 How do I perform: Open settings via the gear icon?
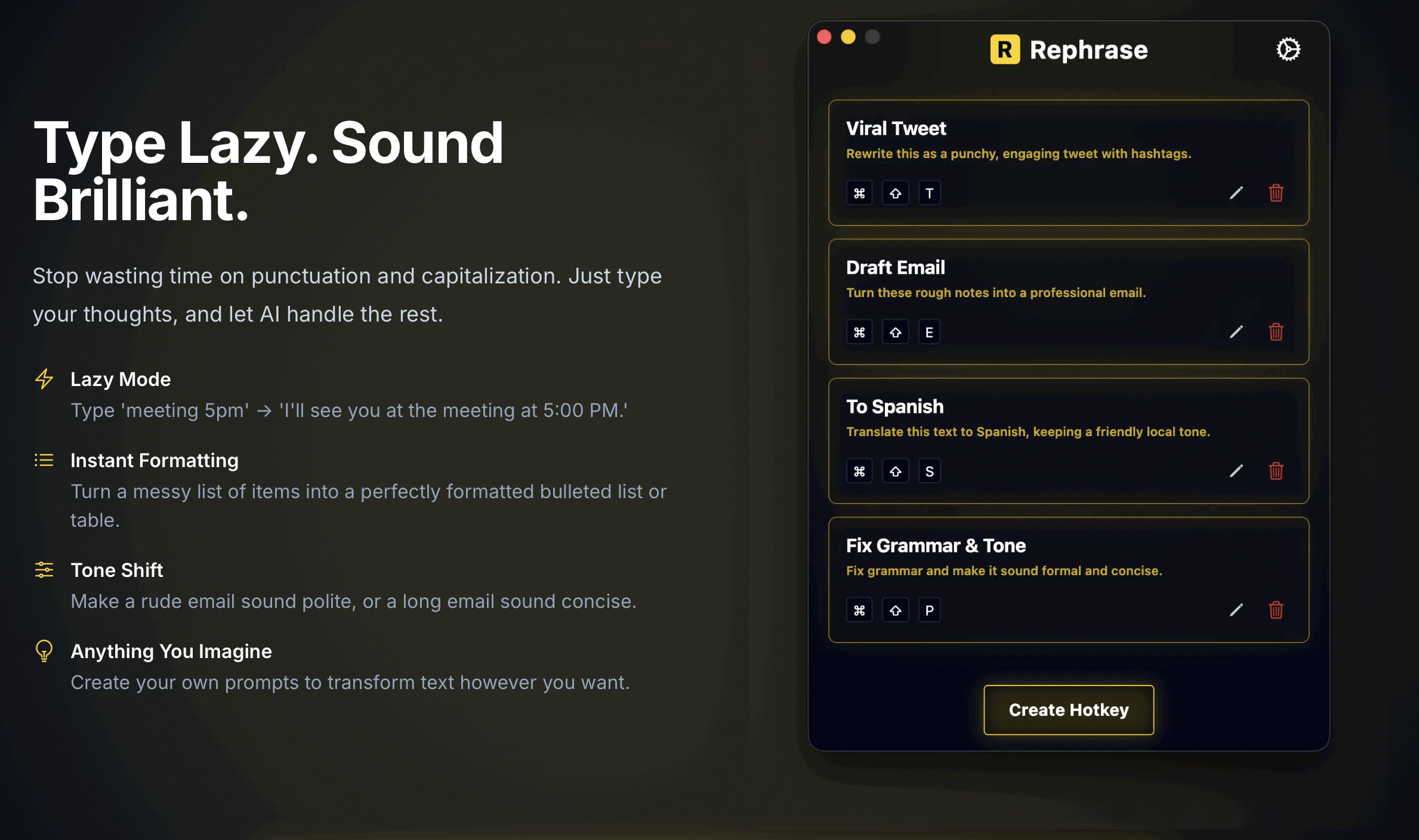[1288, 50]
